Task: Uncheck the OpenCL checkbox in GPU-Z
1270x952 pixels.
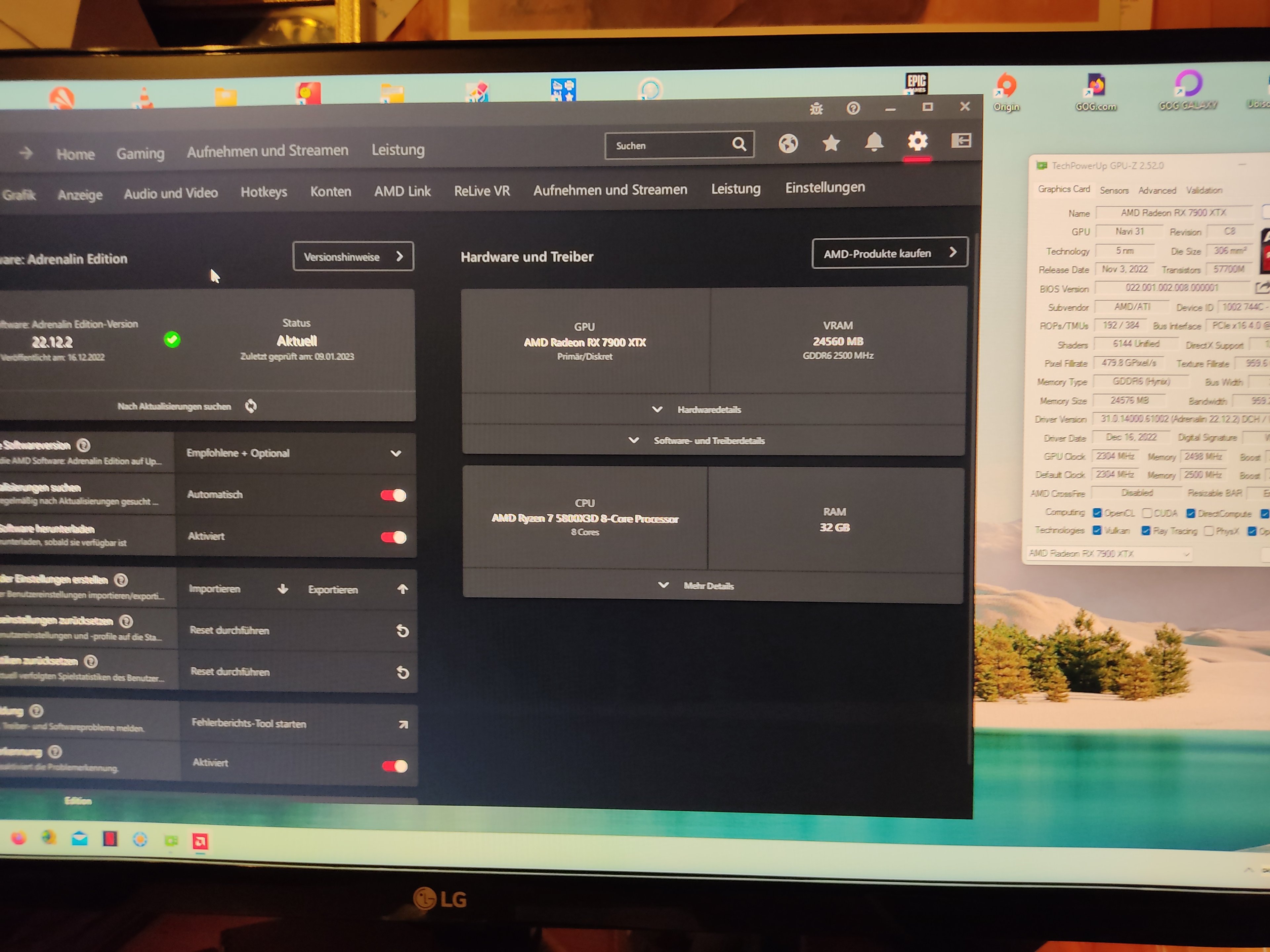Action: click(x=1097, y=513)
